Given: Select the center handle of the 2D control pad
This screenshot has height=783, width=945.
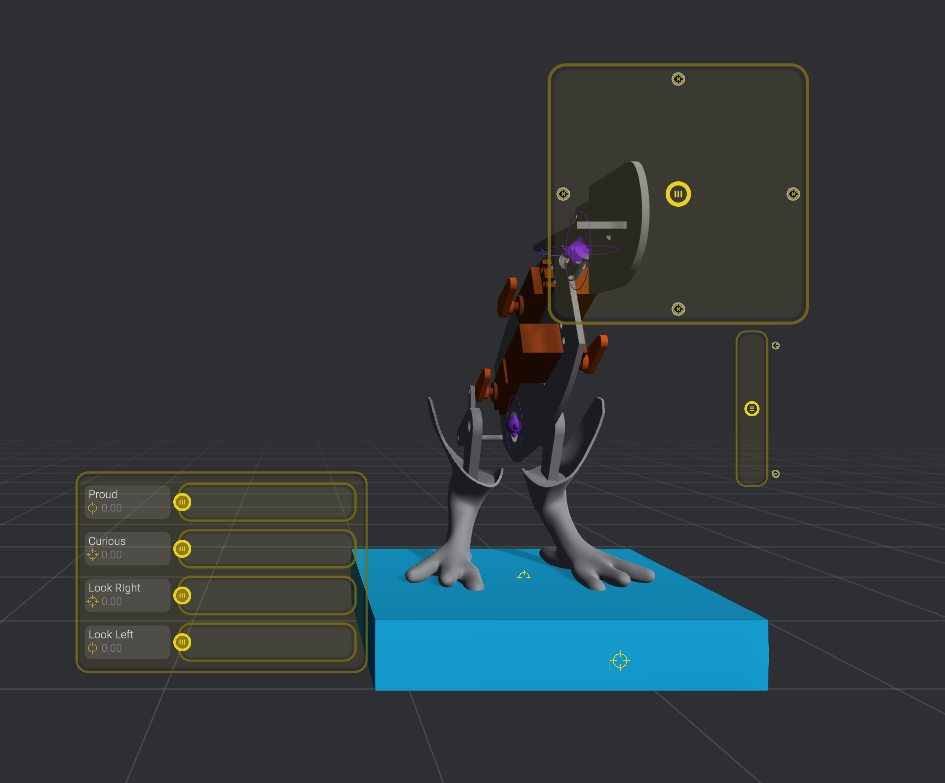Looking at the screenshot, I should coord(678,194).
